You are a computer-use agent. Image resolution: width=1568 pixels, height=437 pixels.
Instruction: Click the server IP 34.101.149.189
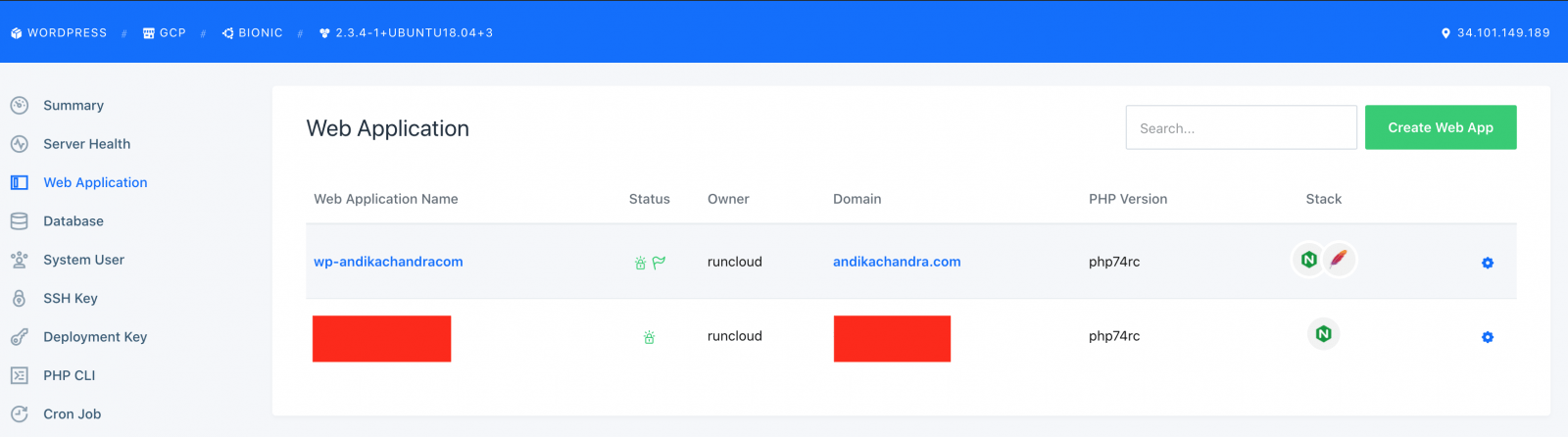[1503, 33]
